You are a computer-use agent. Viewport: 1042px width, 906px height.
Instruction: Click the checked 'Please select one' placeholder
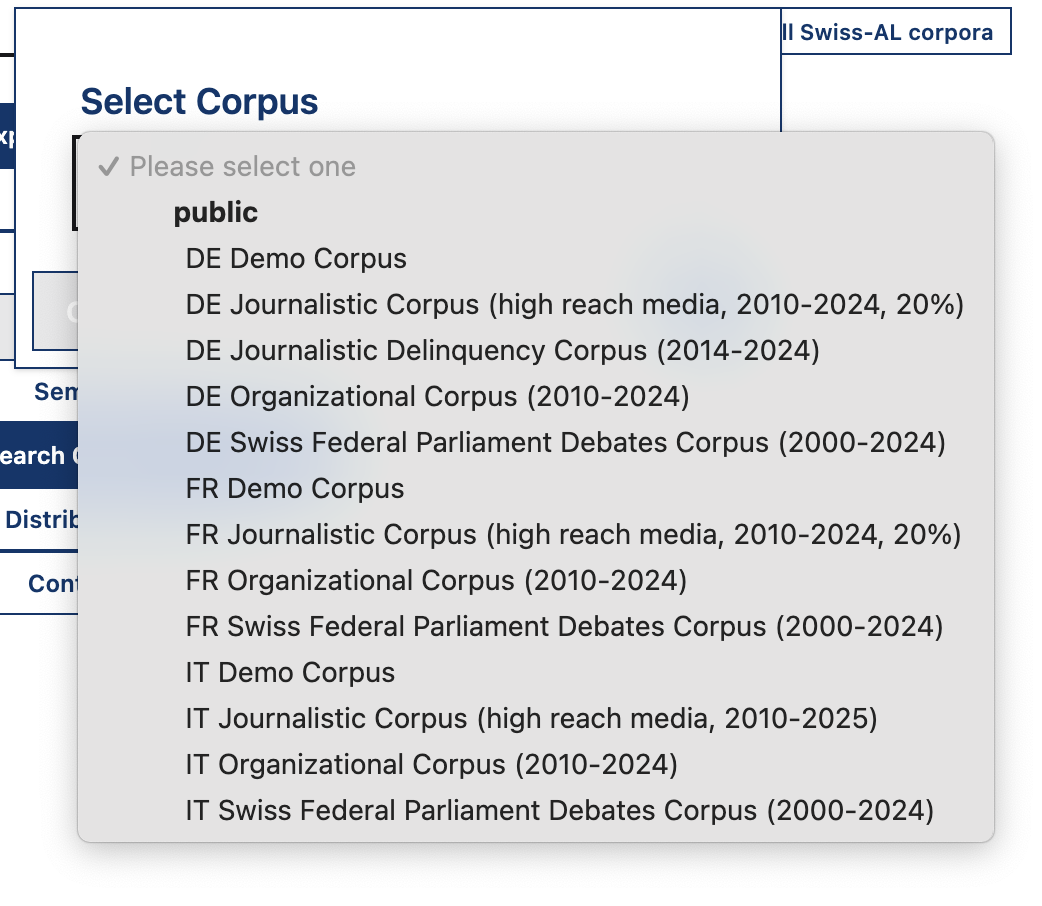(x=242, y=167)
